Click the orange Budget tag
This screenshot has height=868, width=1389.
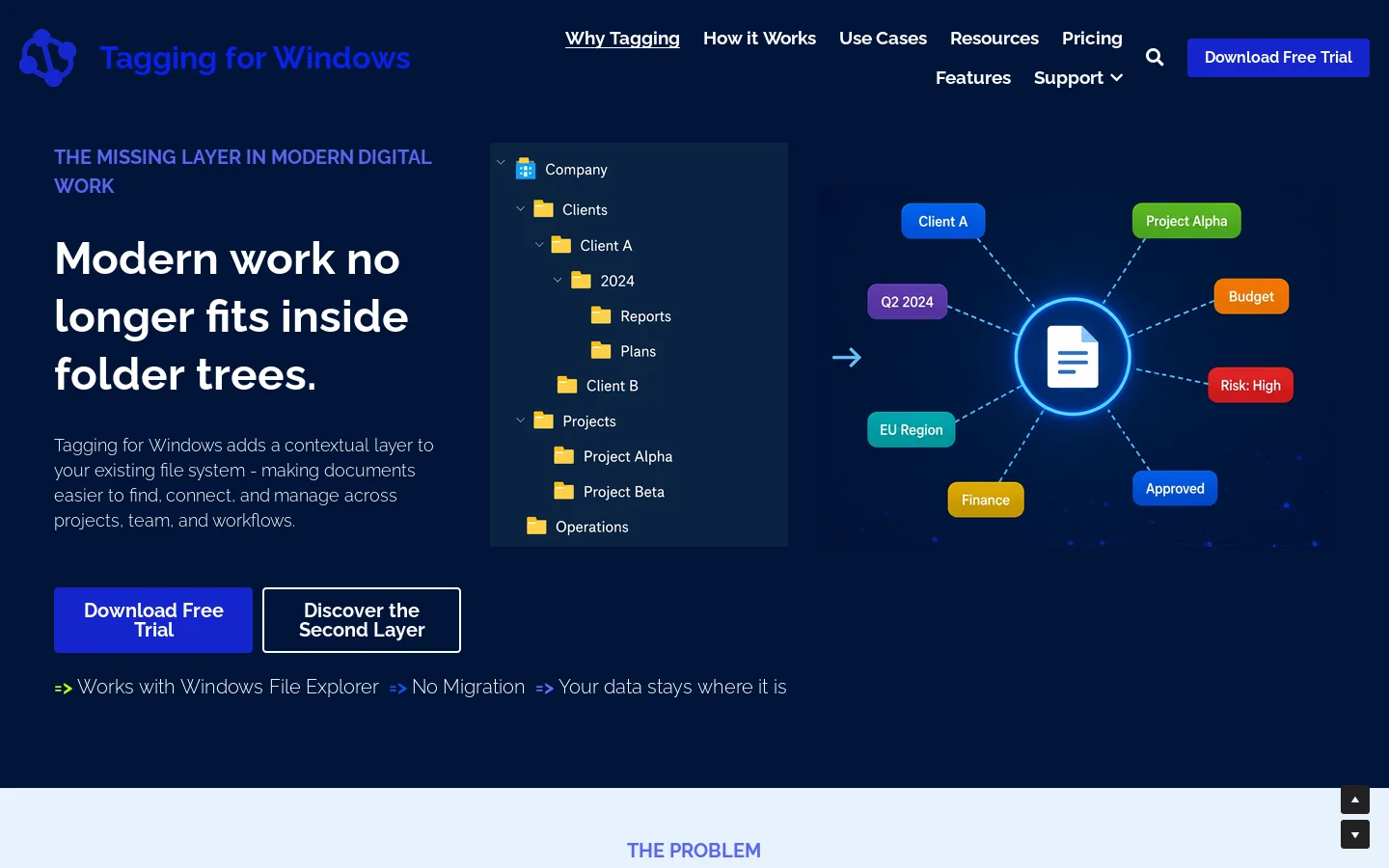(1251, 296)
